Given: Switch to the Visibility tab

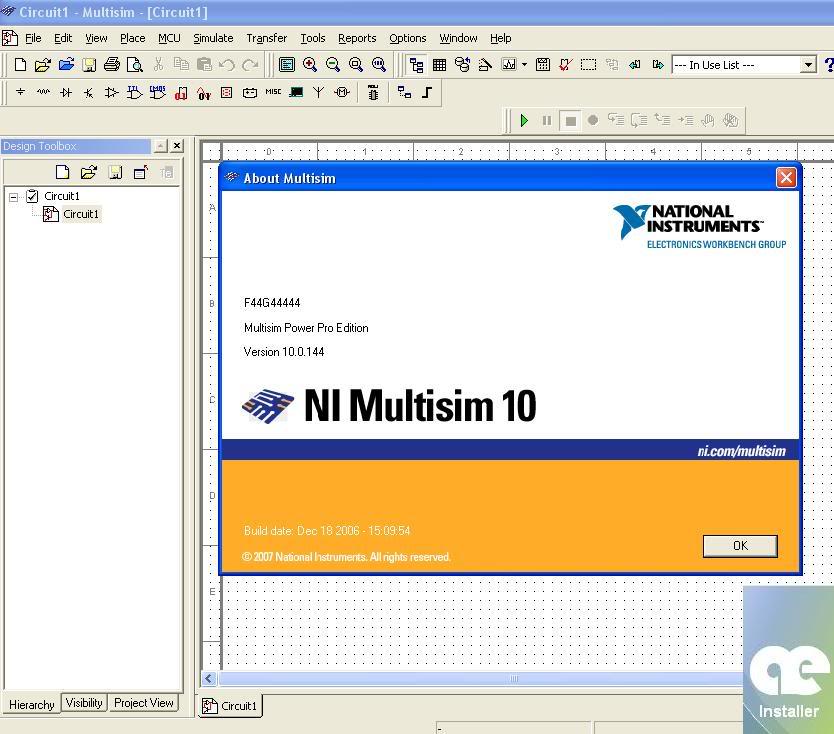Looking at the screenshot, I should click(84, 703).
